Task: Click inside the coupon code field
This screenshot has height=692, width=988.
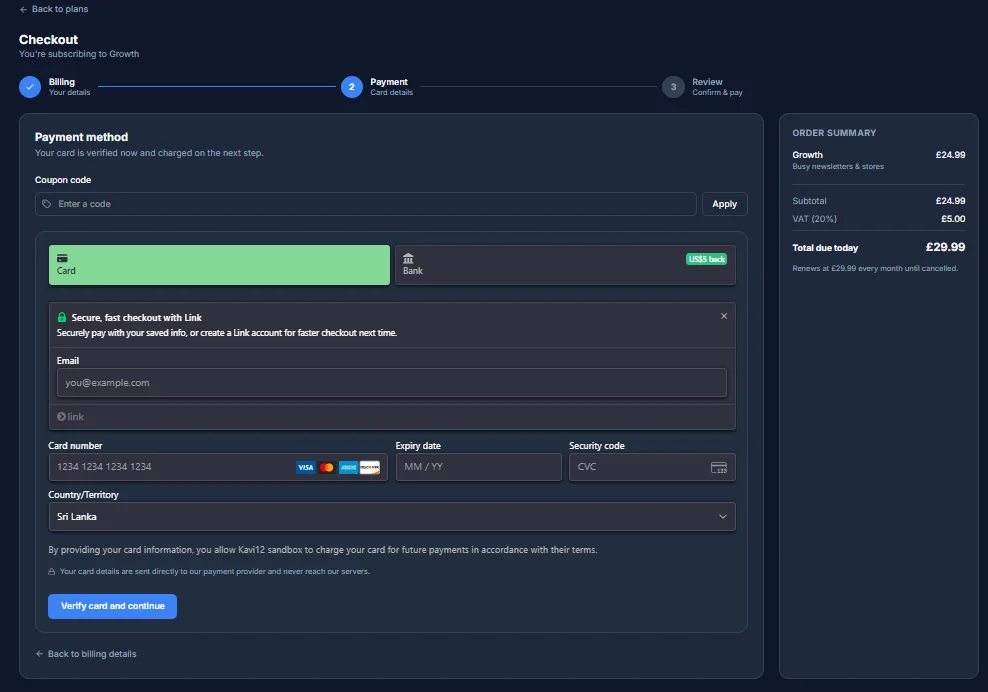Action: pos(365,204)
